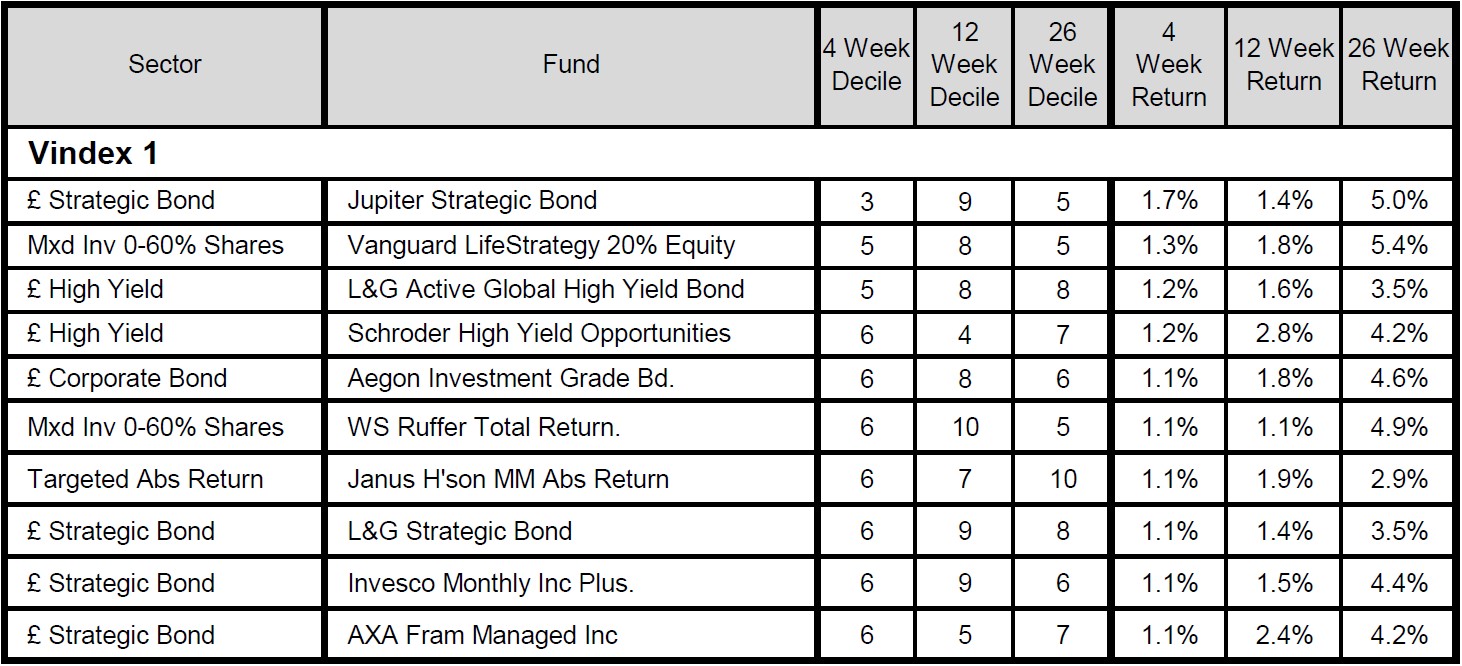The width and height of the screenshot is (1462, 666).
Task: Click the 26 Week Return header
Action: pos(1398,65)
